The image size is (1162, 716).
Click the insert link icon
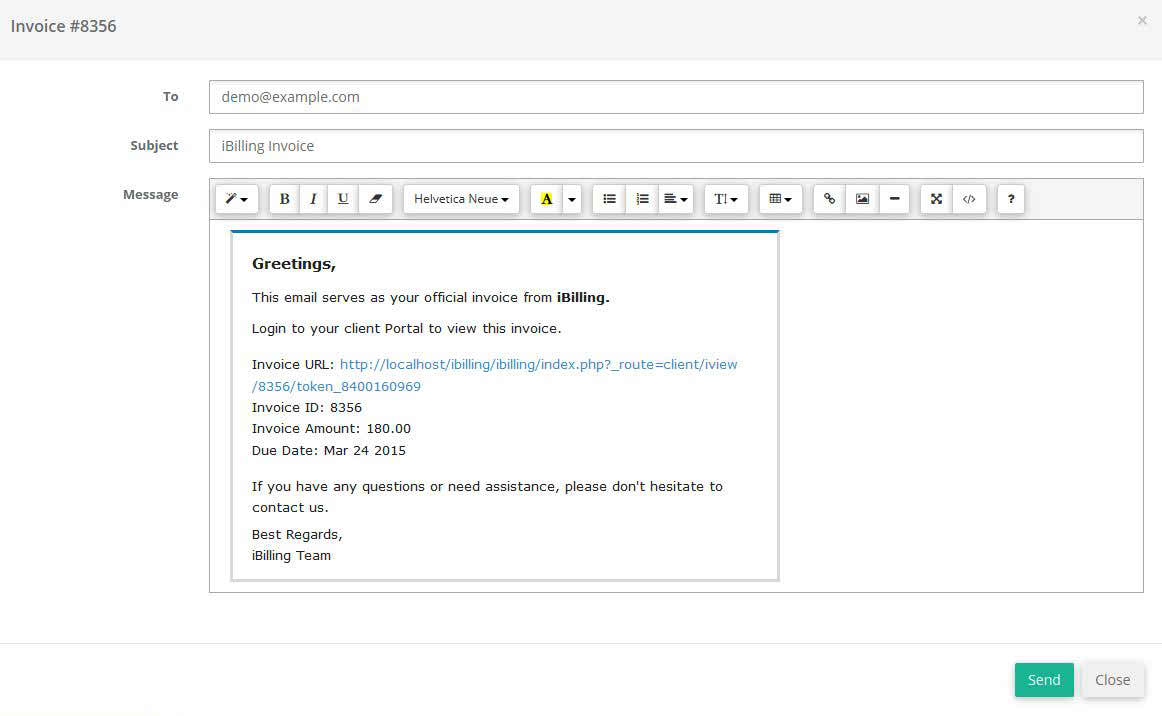pyautogui.click(x=829, y=199)
